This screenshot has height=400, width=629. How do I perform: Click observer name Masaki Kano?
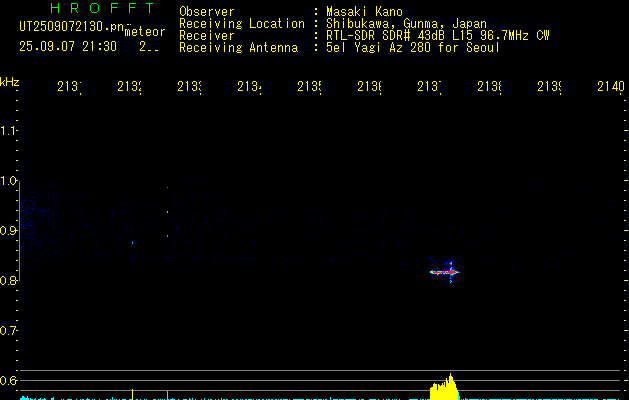[x=364, y=12]
